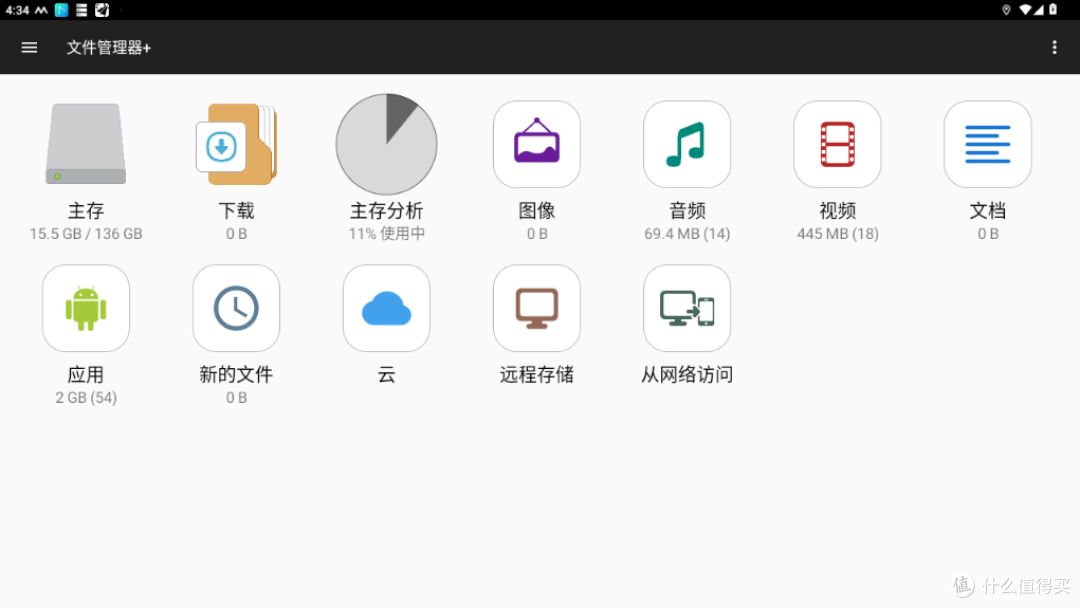Click the status bar clock showing 4:34
The image size is (1080, 608).
point(17,10)
